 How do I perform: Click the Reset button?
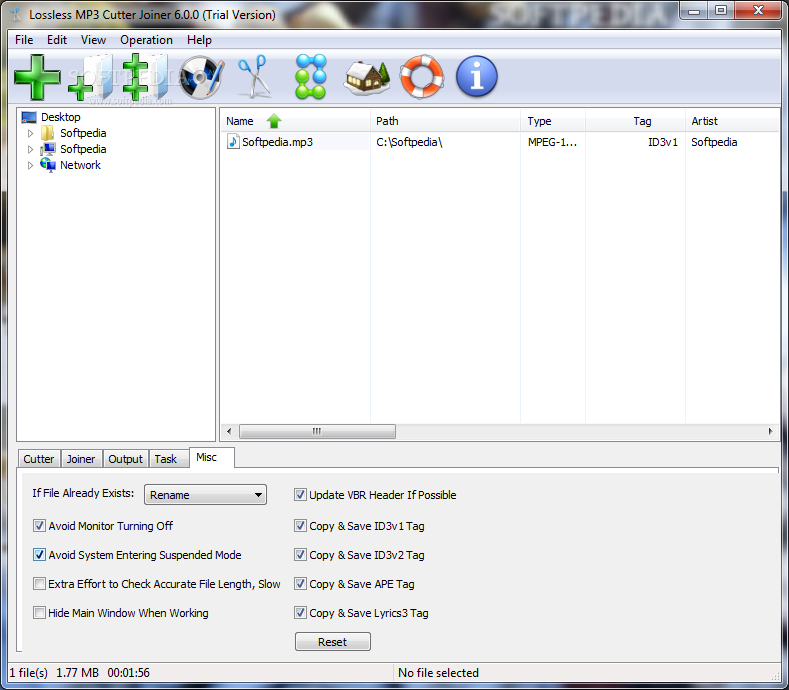(333, 642)
